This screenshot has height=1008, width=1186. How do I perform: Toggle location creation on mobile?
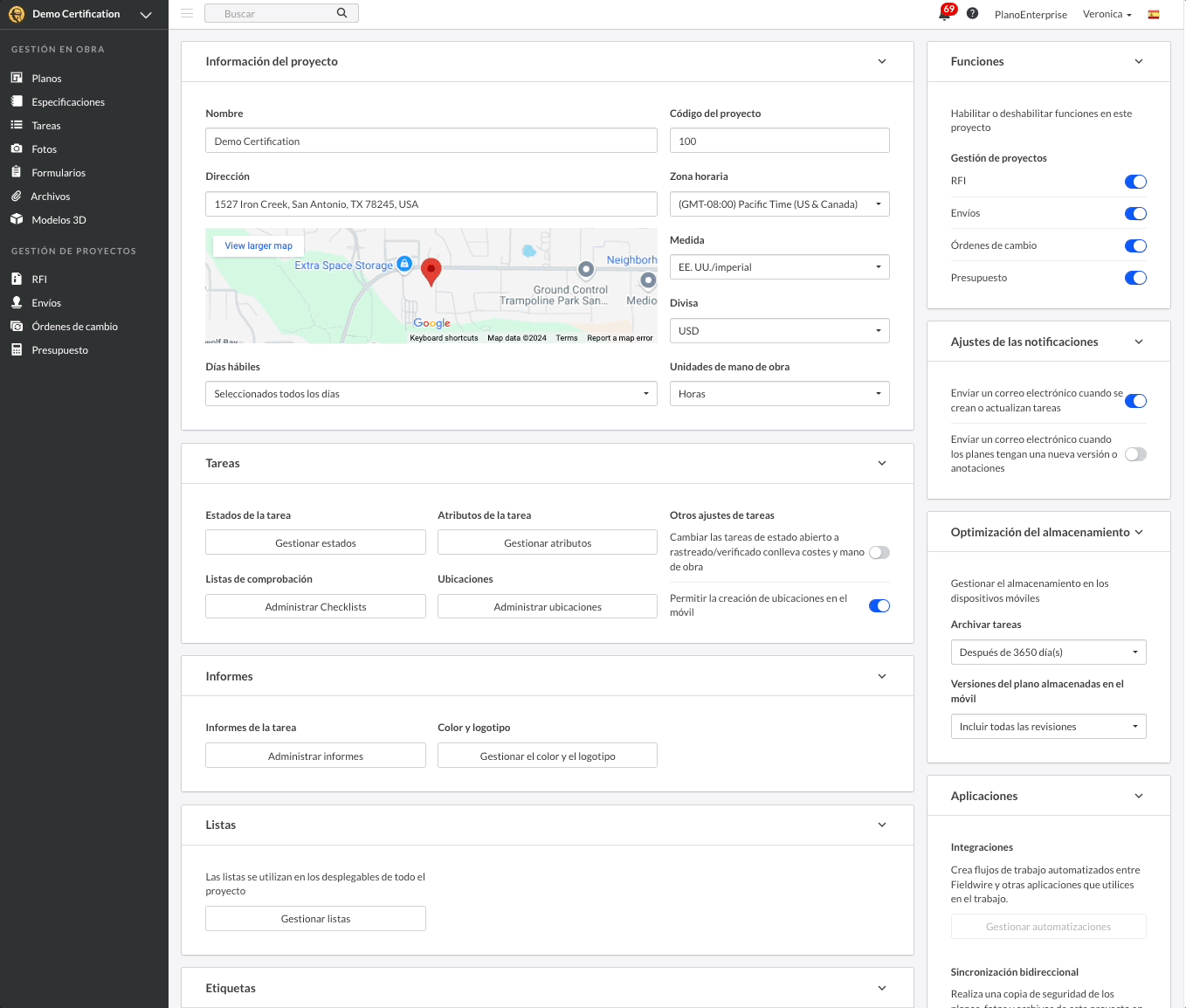click(x=879, y=606)
